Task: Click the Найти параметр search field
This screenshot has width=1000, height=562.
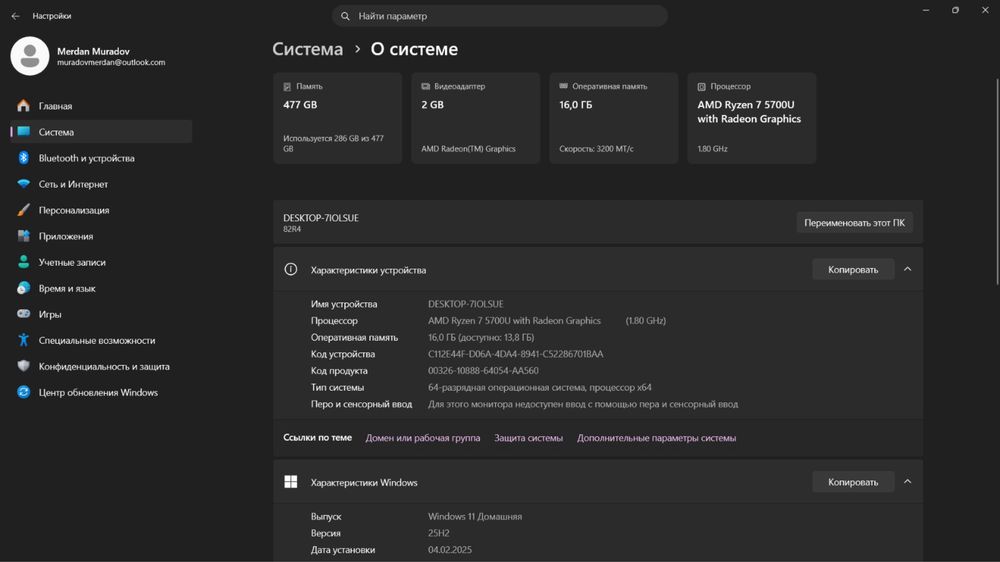Action: coord(499,16)
